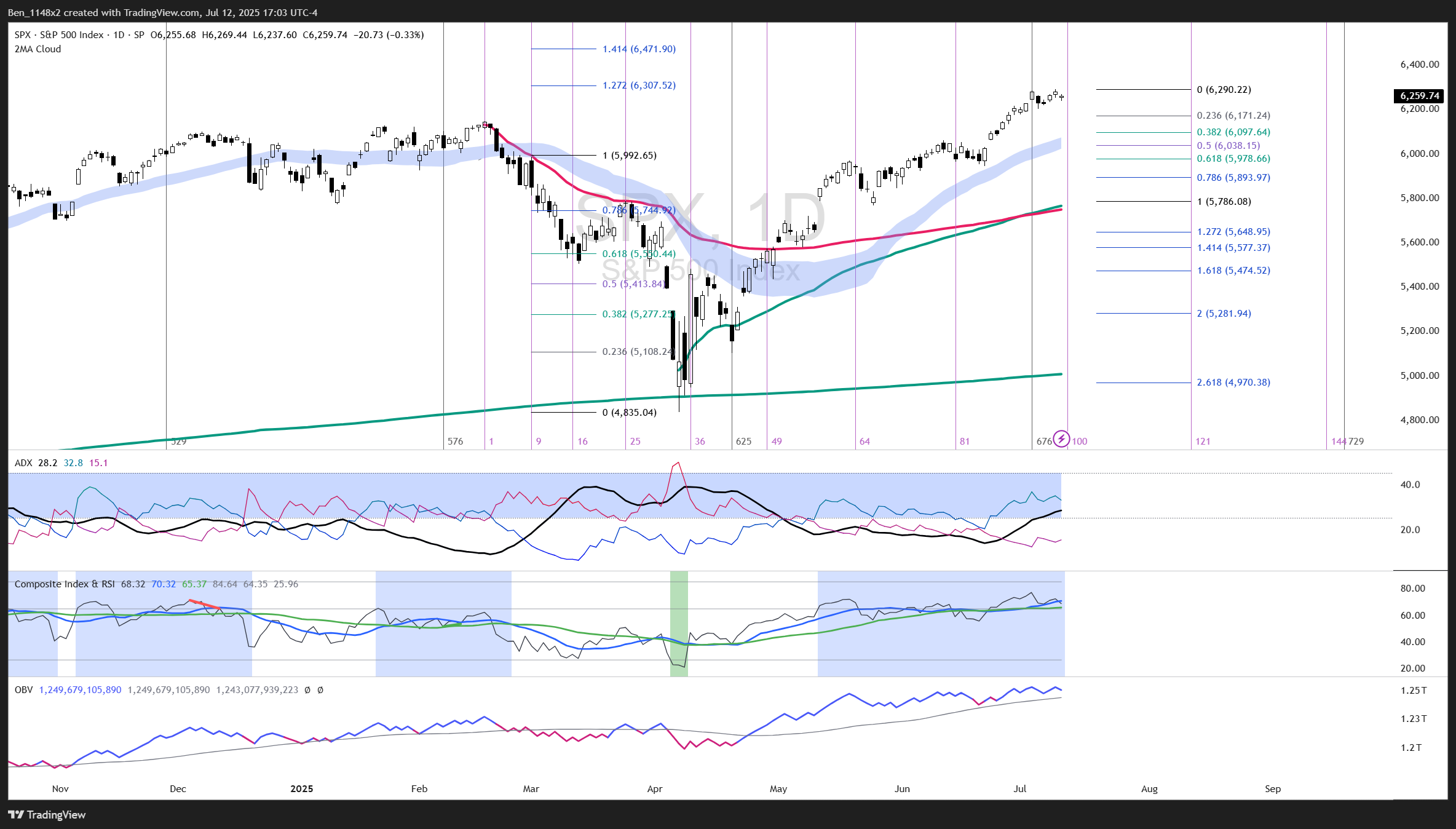Click the OBV value 1,249,679,105,890 in blue
Image resolution: width=1456 pixels, height=829 pixels.
point(80,690)
